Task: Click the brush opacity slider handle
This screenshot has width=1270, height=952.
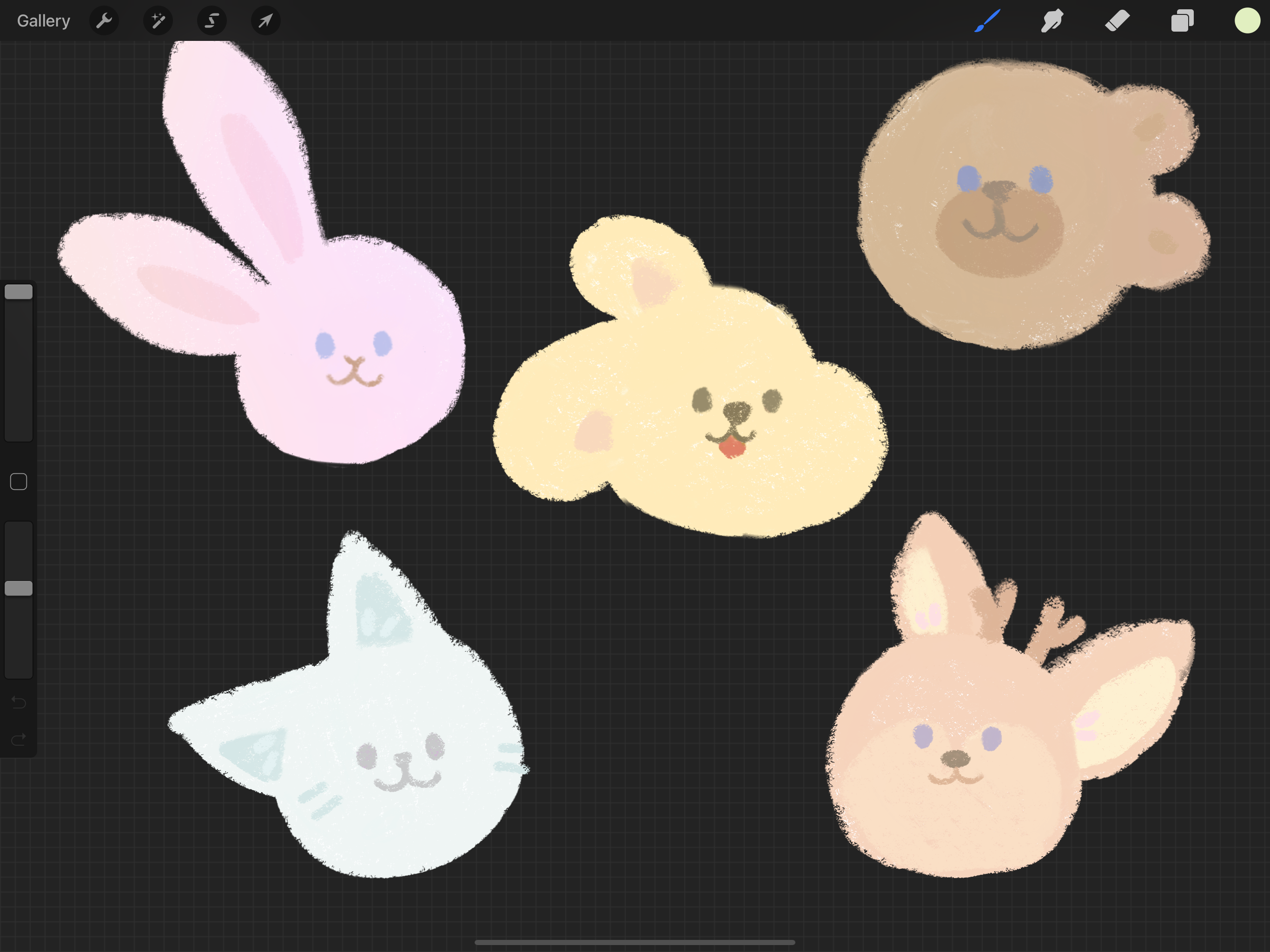Action: [x=19, y=588]
